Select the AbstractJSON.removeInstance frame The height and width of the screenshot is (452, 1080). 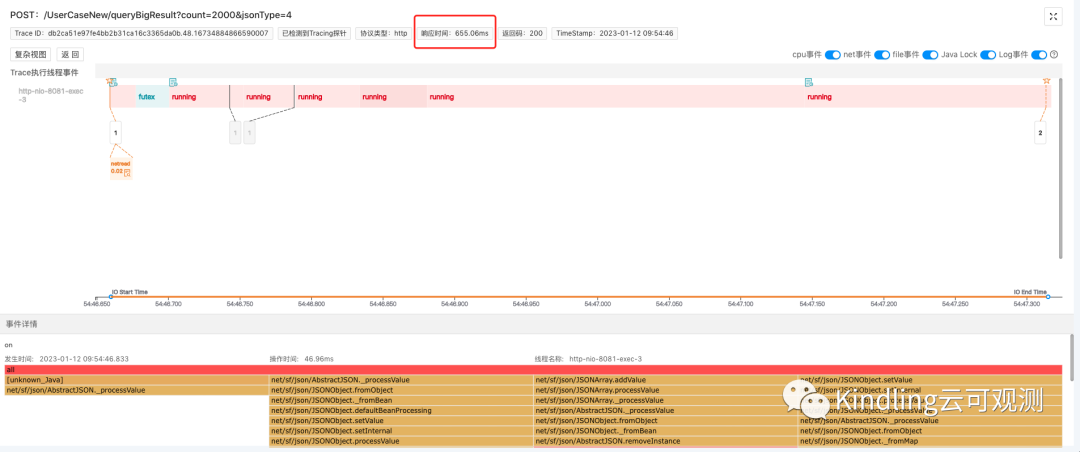point(665,441)
